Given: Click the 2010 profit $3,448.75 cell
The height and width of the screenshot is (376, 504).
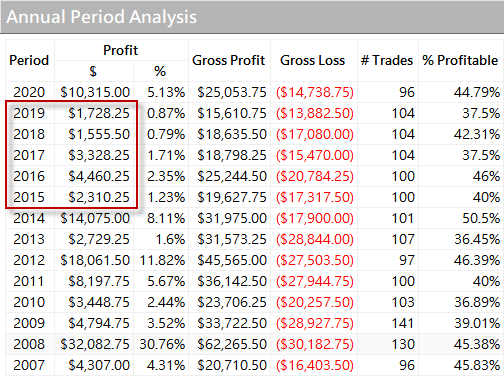Looking at the screenshot, I should [x=99, y=302].
